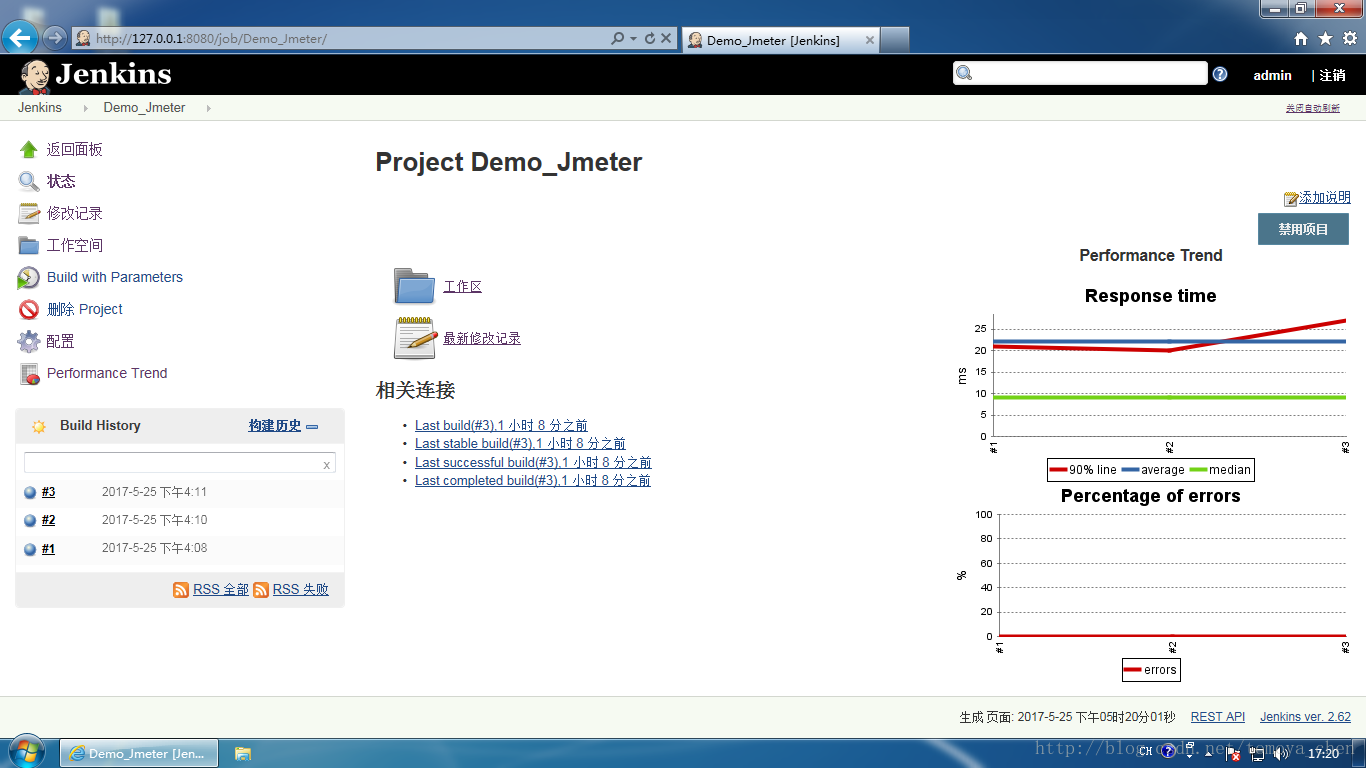This screenshot has width=1366, height=768.
Task: Click the edit description pencil icon
Action: click(1291, 199)
